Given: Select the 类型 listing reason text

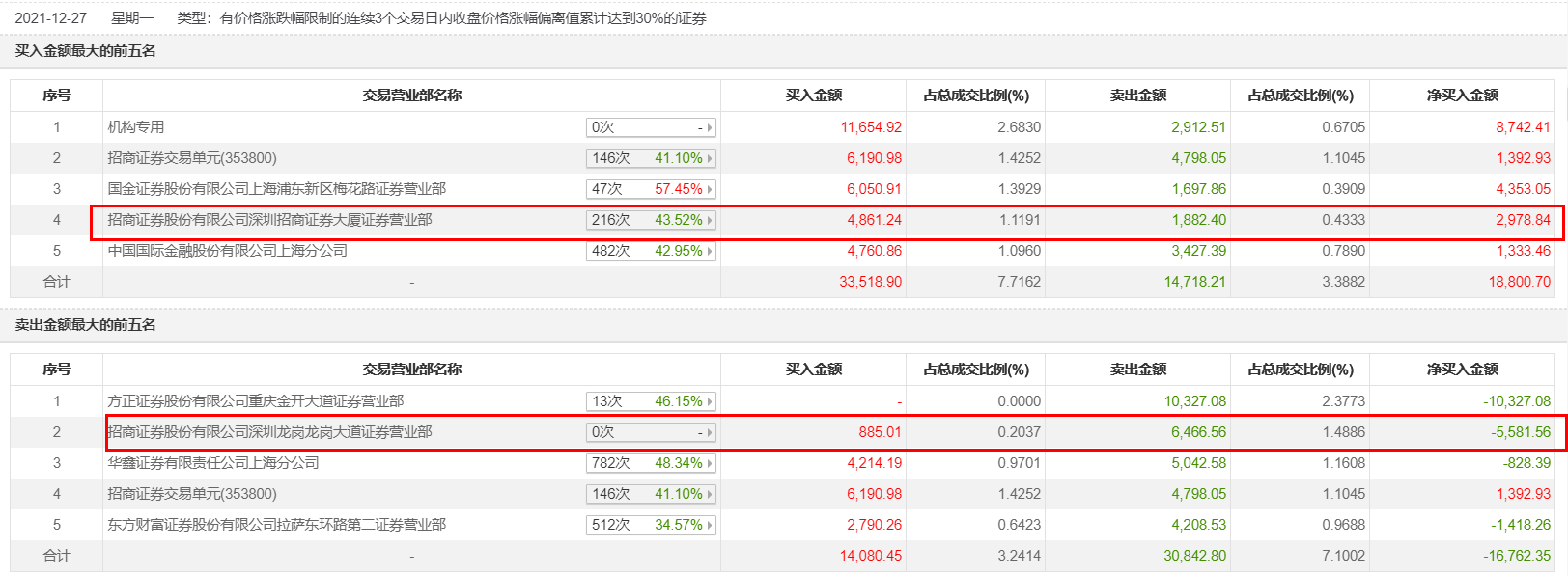Looking at the screenshot, I should click(442, 18).
